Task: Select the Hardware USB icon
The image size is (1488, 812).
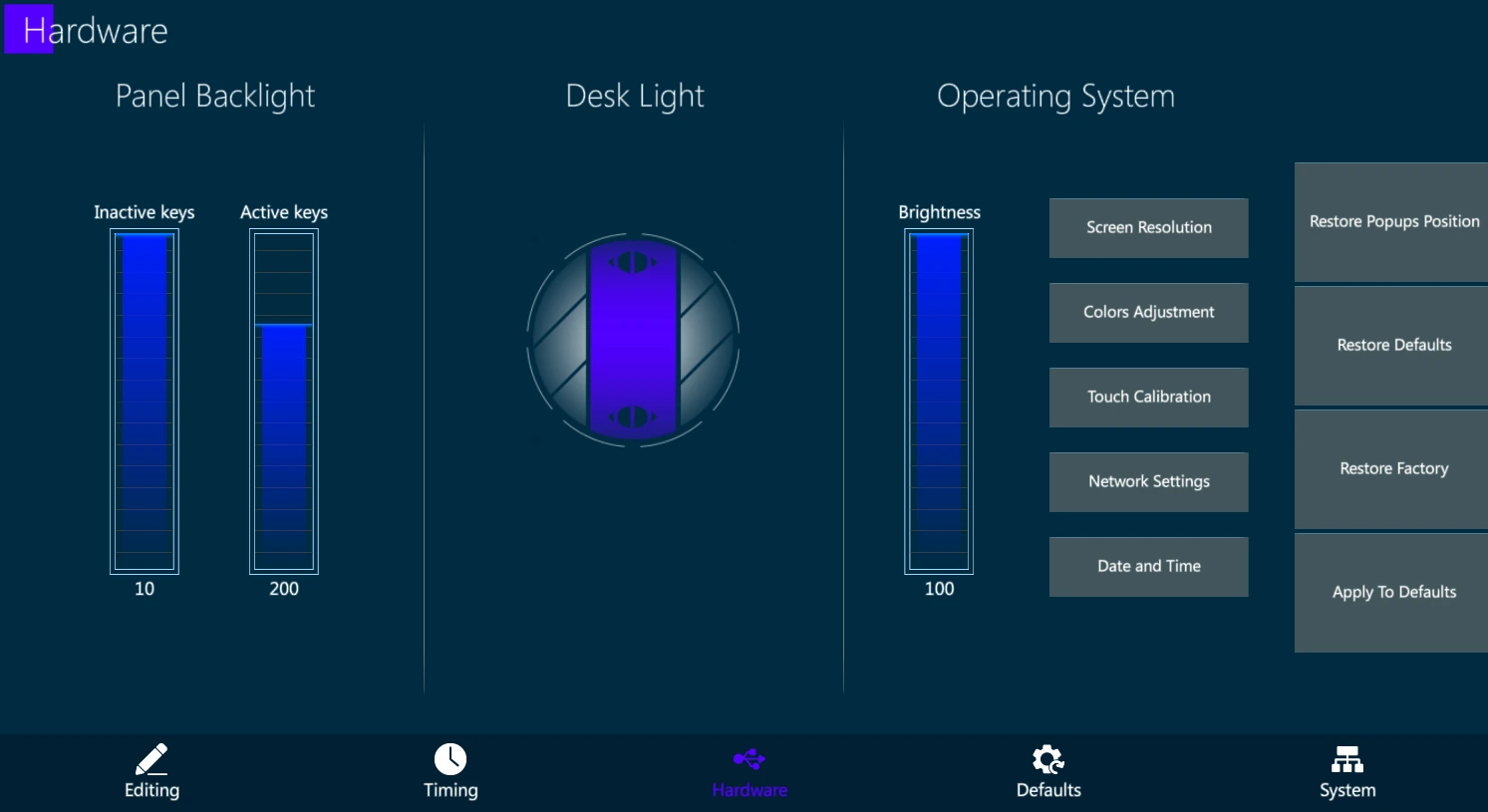Action: point(749,760)
